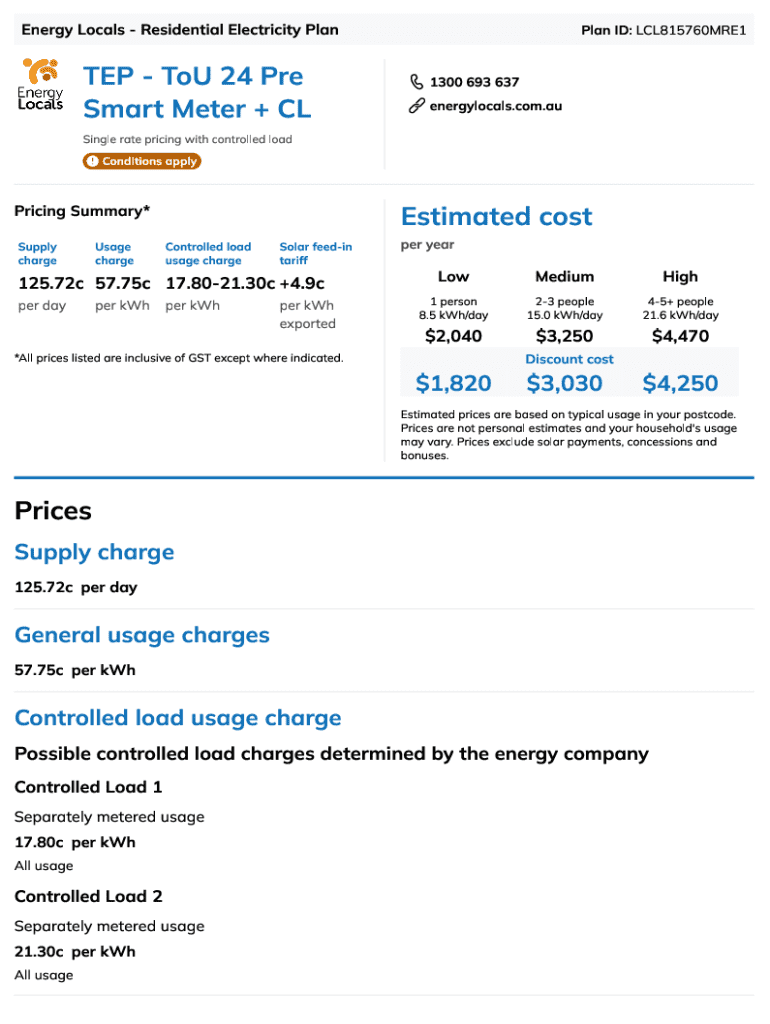Select the Low usage discount cost $1,820
Screen dimensions: 770x1024
[x=453, y=383]
